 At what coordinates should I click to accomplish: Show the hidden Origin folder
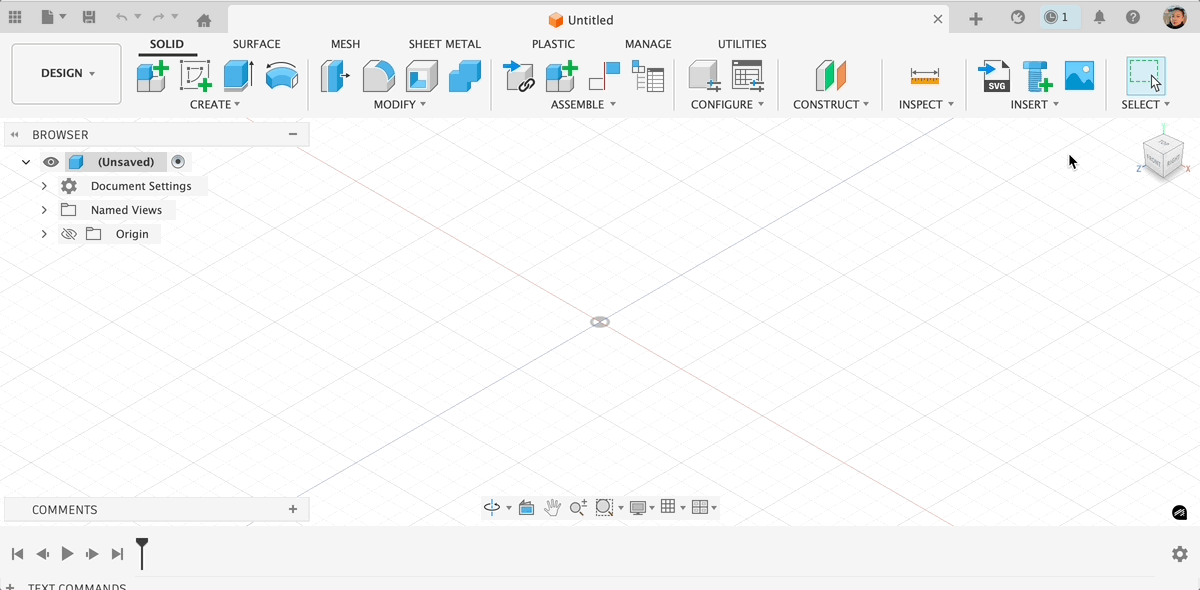(69, 234)
